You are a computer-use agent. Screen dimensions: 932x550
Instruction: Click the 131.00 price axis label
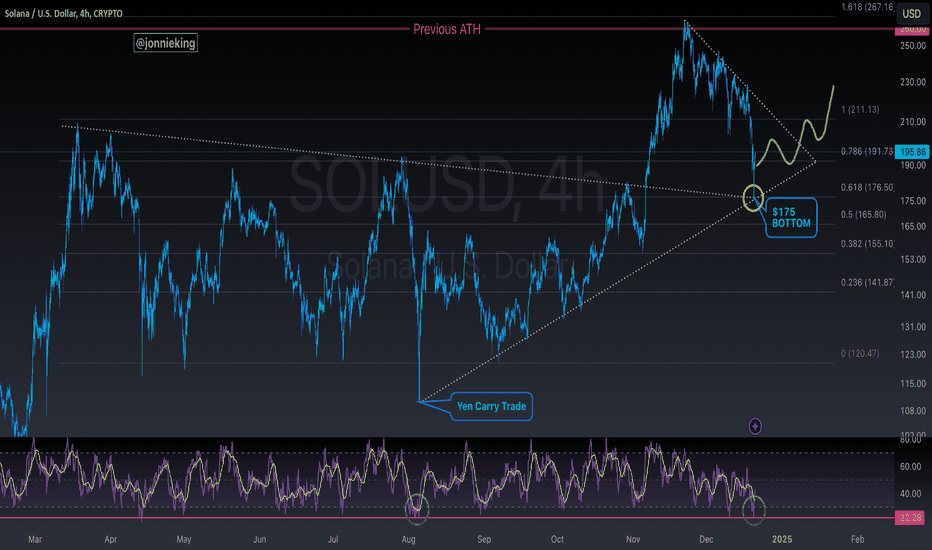[x=913, y=327]
